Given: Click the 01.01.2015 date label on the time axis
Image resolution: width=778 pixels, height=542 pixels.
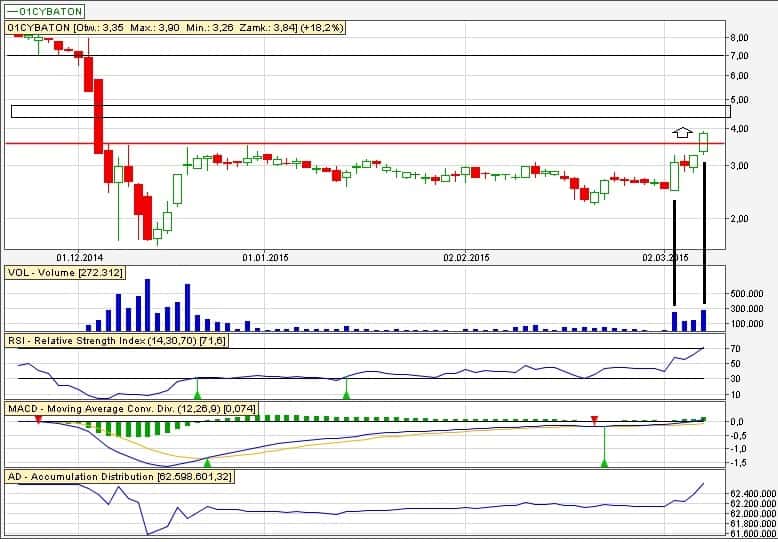Looking at the screenshot, I should tap(263, 257).
